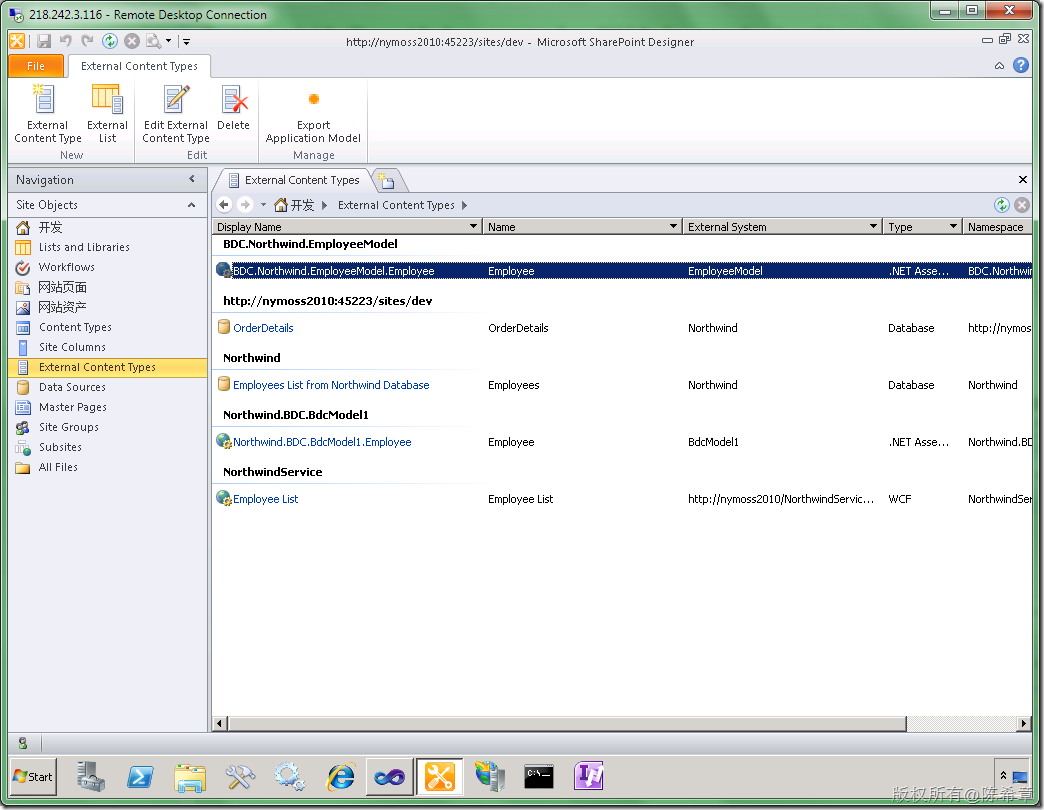Go forward in the breadcrumb bar
This screenshot has width=1044, height=810.
click(245, 205)
